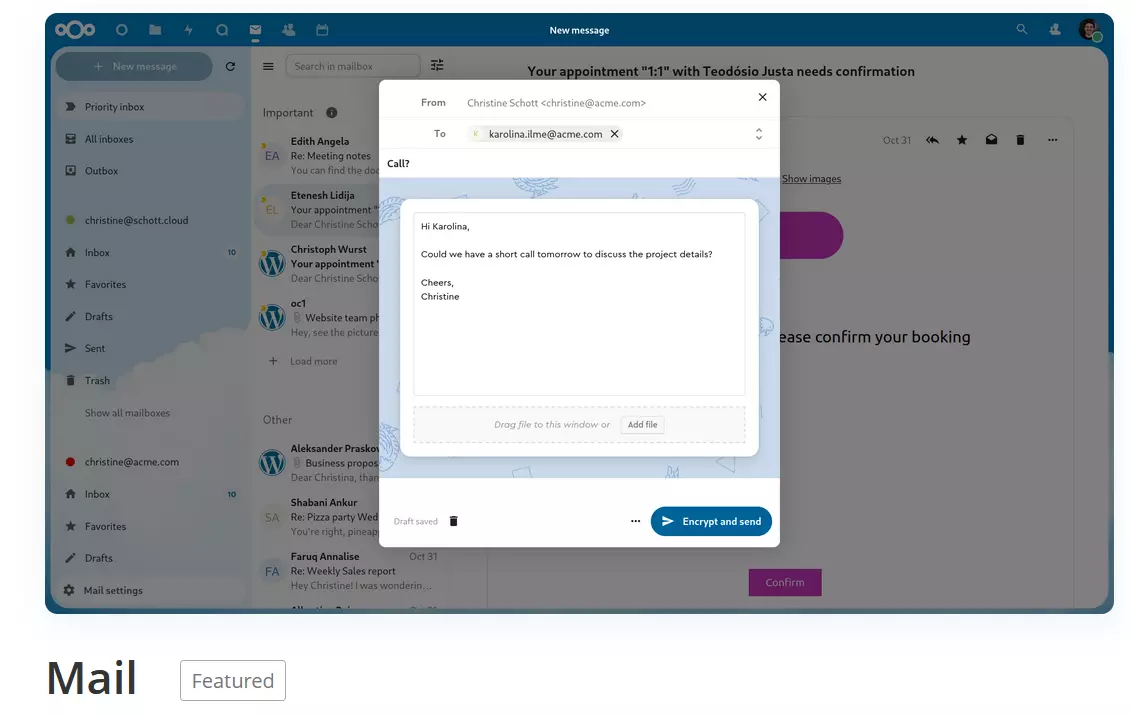Expand the CC/BCC recipient toggle arrows
This screenshot has width=1132, height=716.
(x=759, y=134)
